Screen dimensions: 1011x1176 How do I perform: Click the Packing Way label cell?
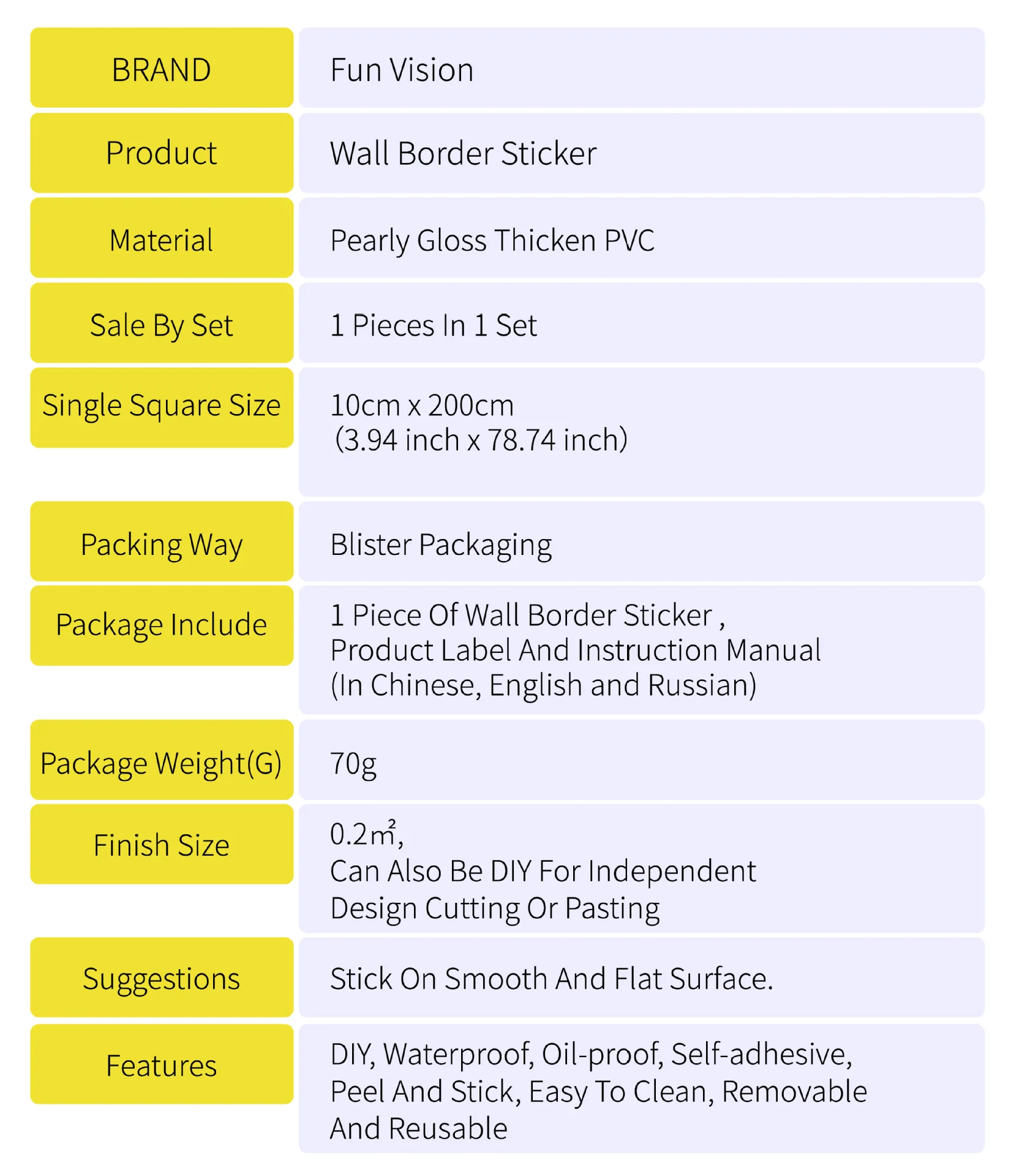click(162, 541)
